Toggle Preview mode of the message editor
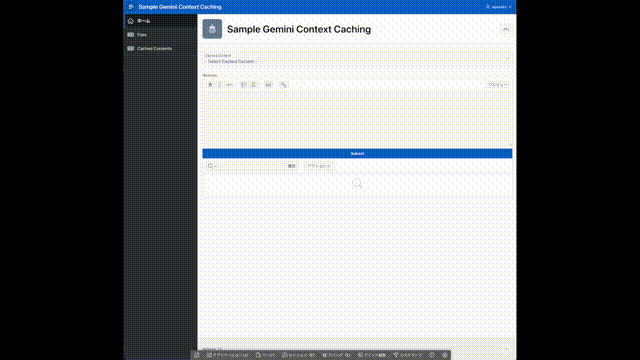 pos(498,85)
